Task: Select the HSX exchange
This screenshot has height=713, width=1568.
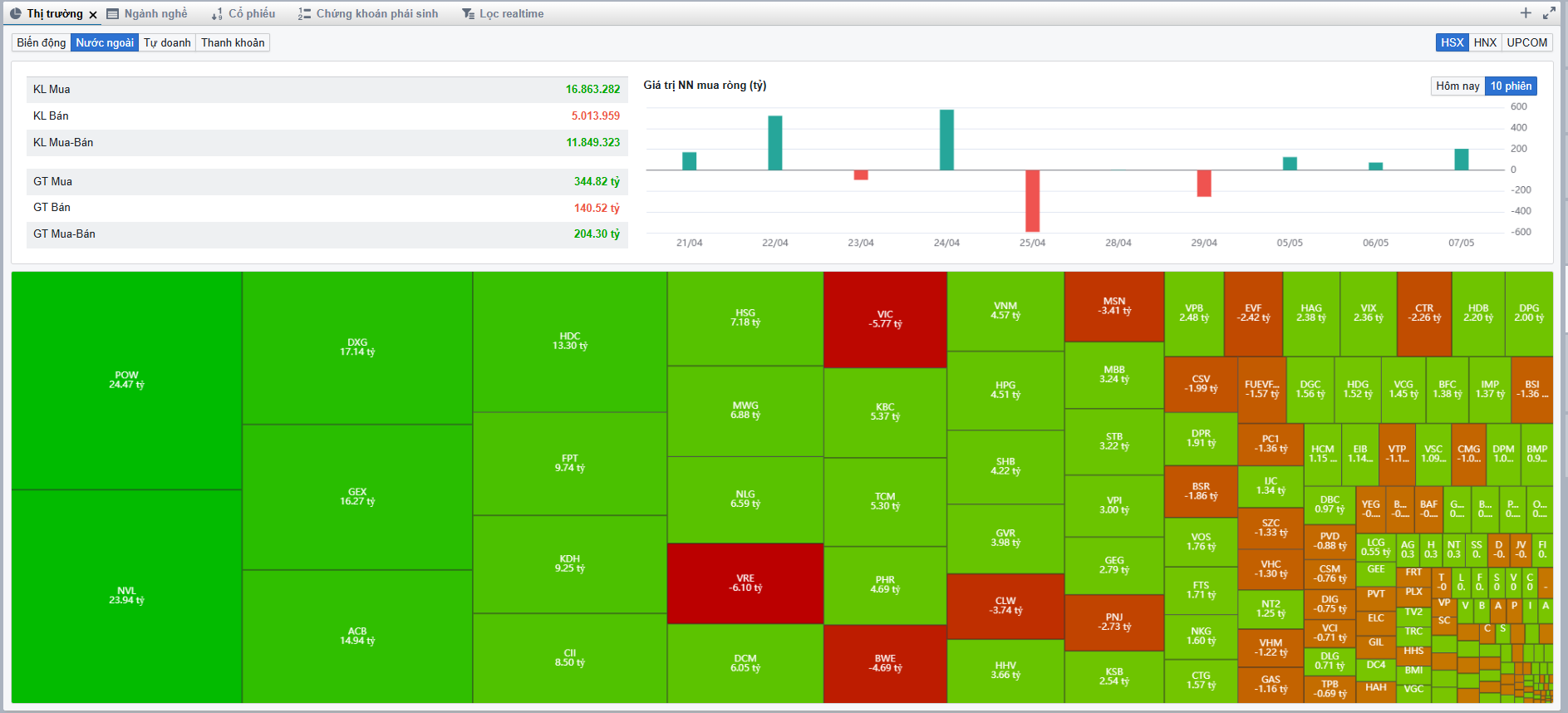Action: [1452, 42]
